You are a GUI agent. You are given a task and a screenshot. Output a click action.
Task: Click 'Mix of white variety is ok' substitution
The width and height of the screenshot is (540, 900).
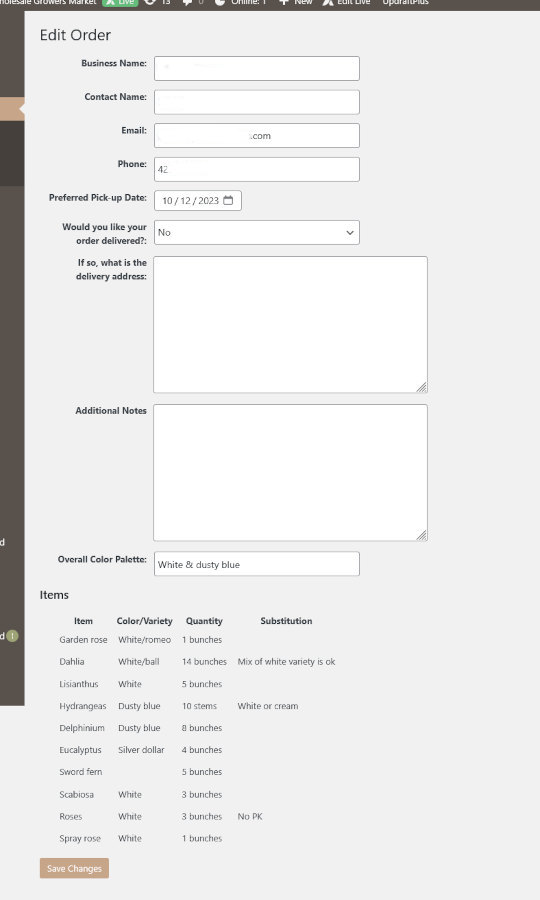(x=286, y=661)
